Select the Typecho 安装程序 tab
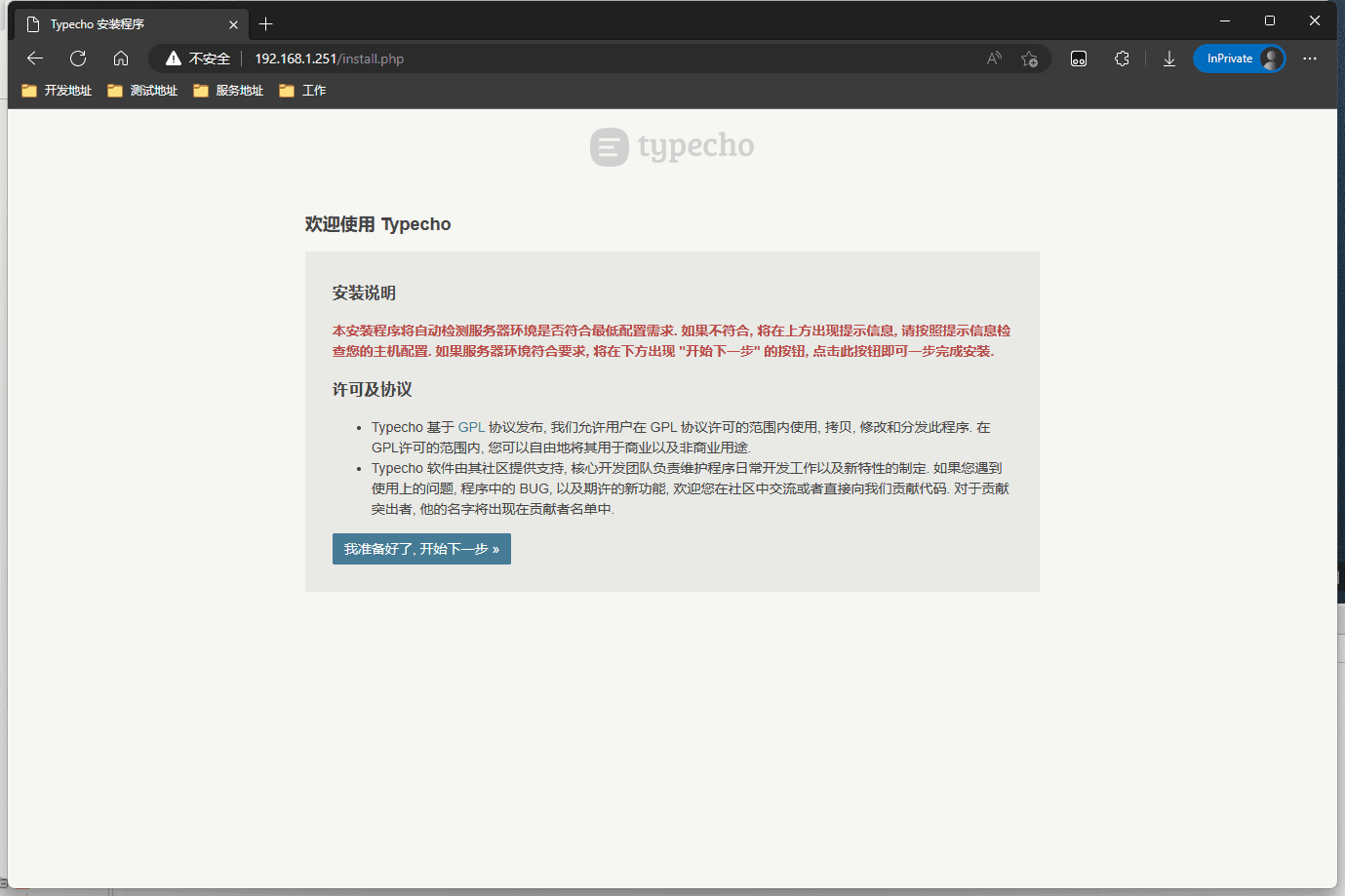 [132, 24]
